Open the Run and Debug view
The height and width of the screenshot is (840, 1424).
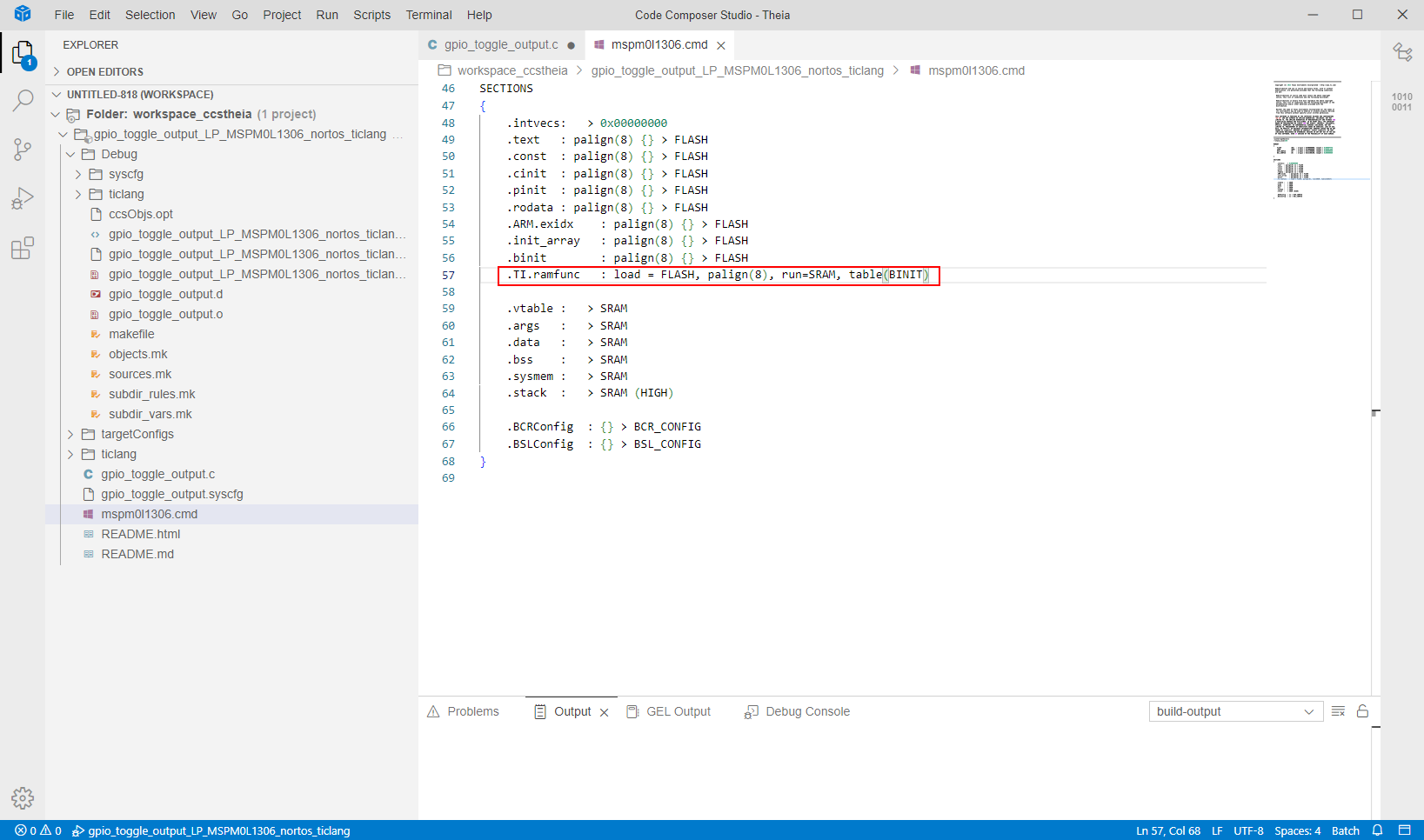23,199
